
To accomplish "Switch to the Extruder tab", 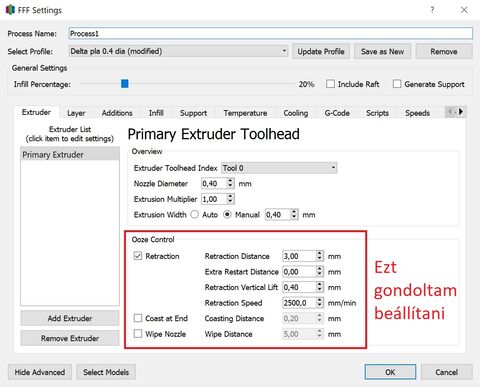I will (x=36, y=112).
